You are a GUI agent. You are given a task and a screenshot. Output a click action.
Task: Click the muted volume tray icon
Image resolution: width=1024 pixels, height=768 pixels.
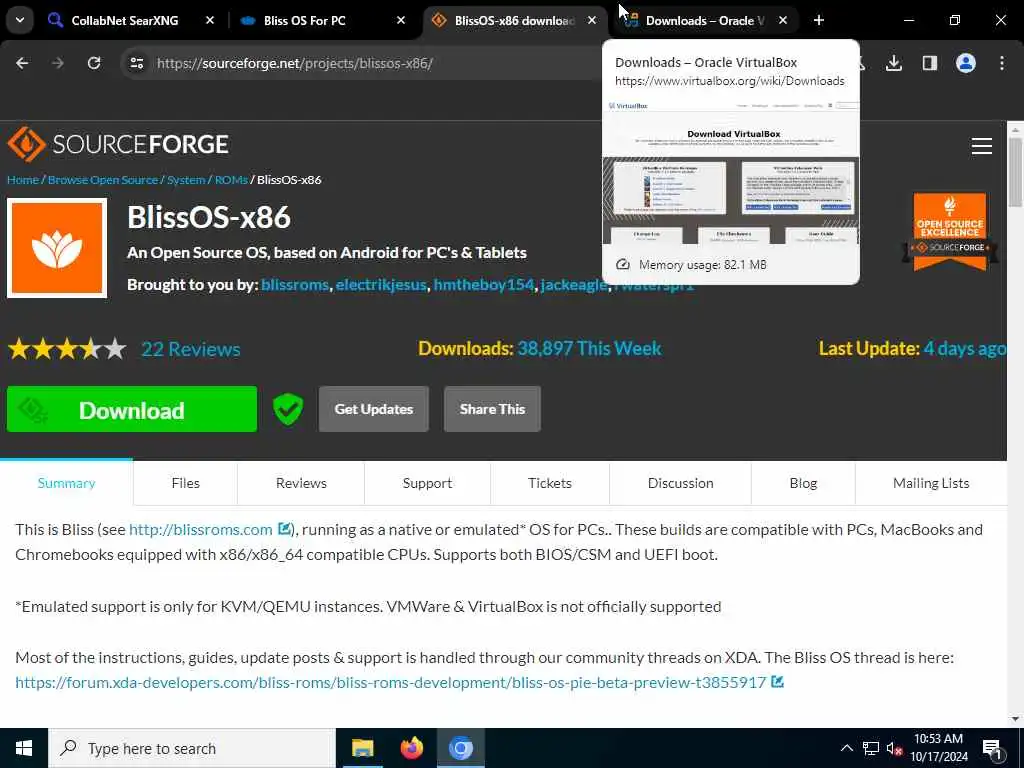[895, 748]
